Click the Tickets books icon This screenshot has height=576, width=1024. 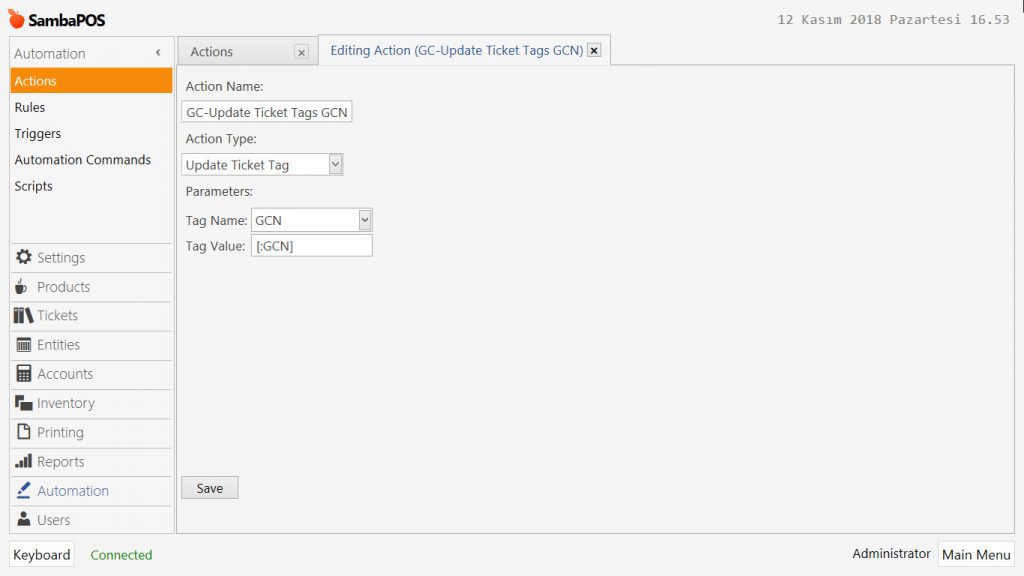coord(24,316)
